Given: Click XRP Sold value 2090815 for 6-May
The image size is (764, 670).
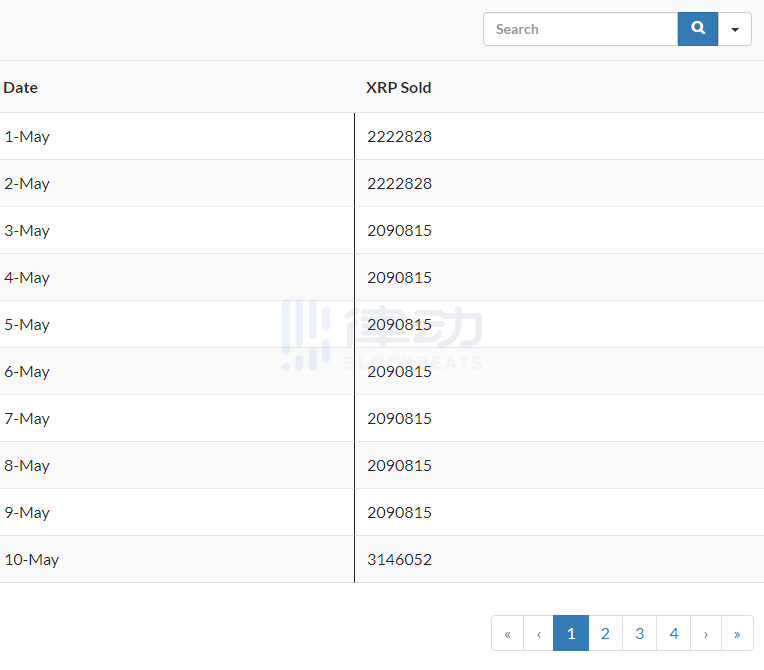Looking at the screenshot, I should pos(400,372).
